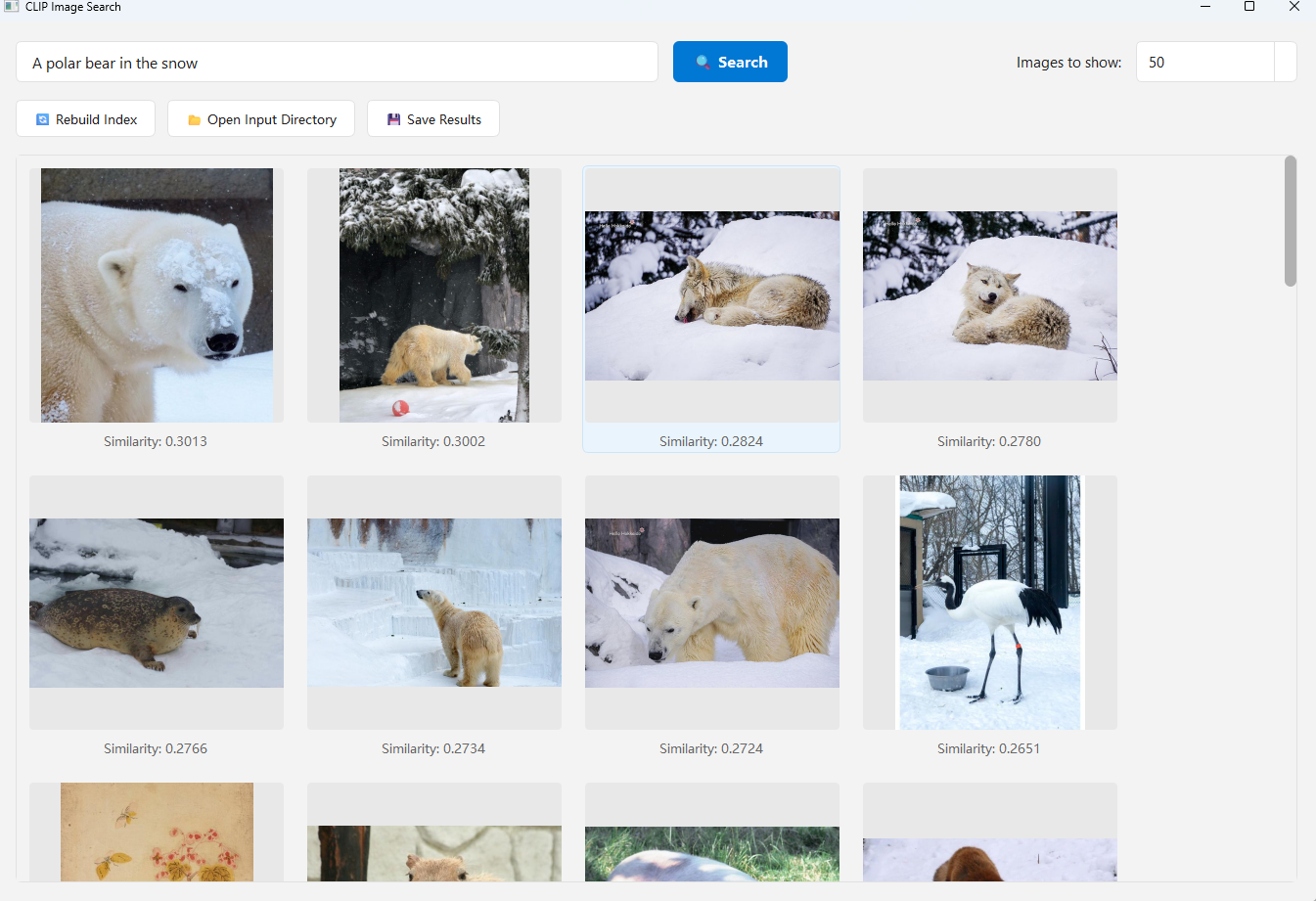1316x901 pixels.
Task: Select the red-crowned crane thumbnail
Action: 990,603
